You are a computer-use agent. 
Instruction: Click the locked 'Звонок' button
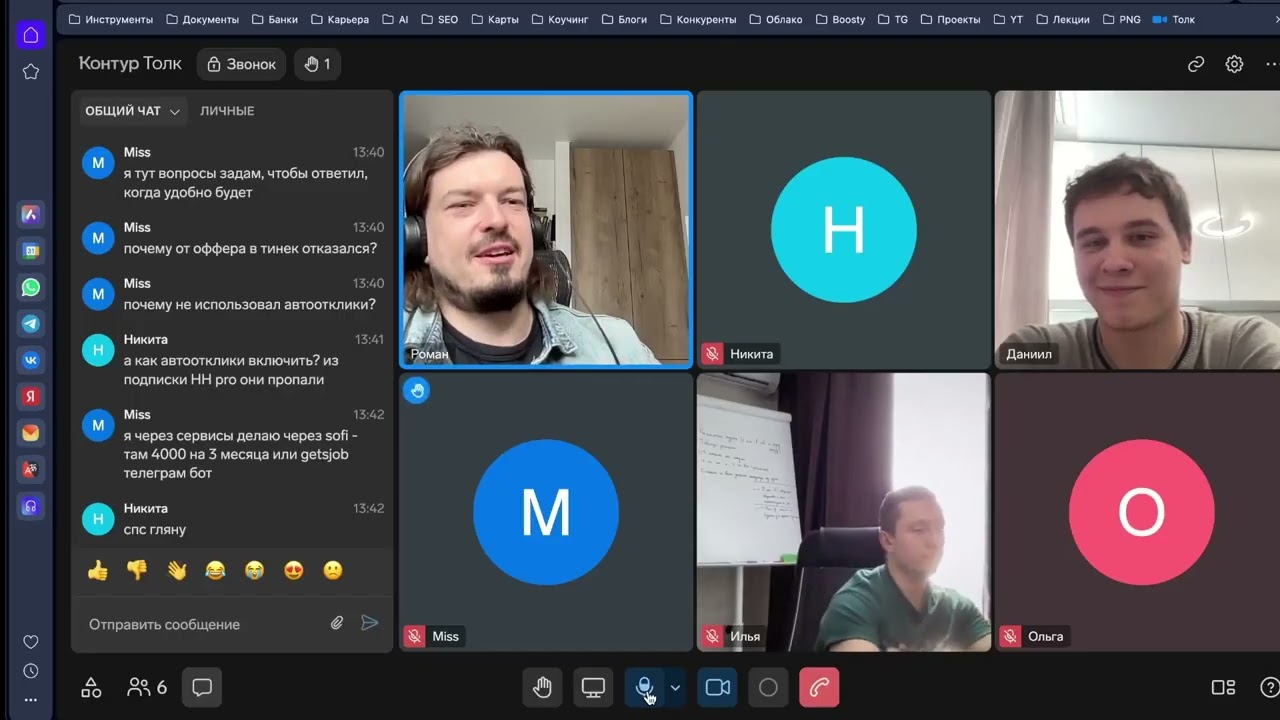241,64
